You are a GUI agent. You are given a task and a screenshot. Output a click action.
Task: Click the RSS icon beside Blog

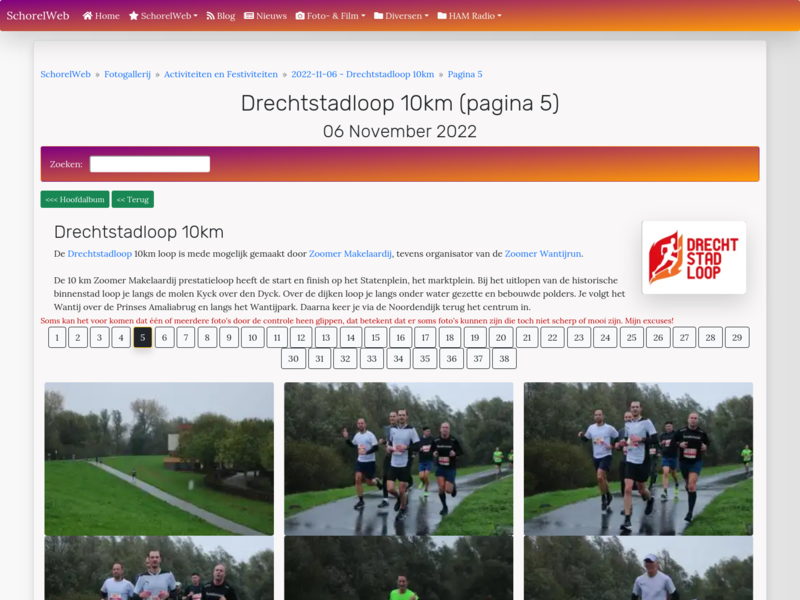210,16
